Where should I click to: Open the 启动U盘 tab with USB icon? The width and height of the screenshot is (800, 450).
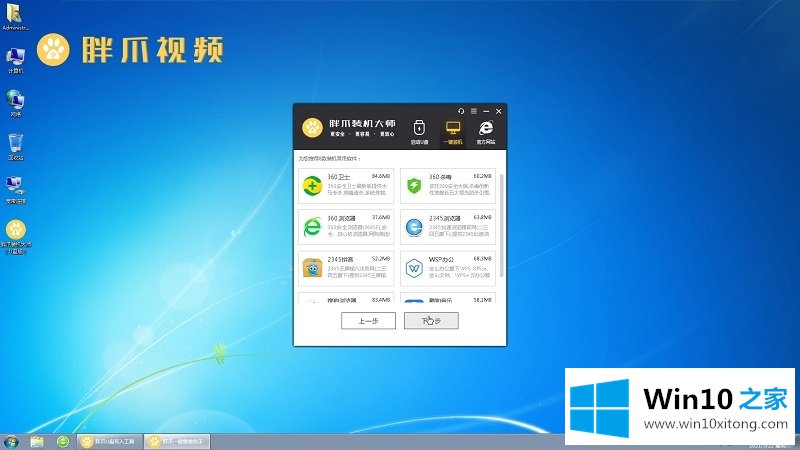coord(419,132)
